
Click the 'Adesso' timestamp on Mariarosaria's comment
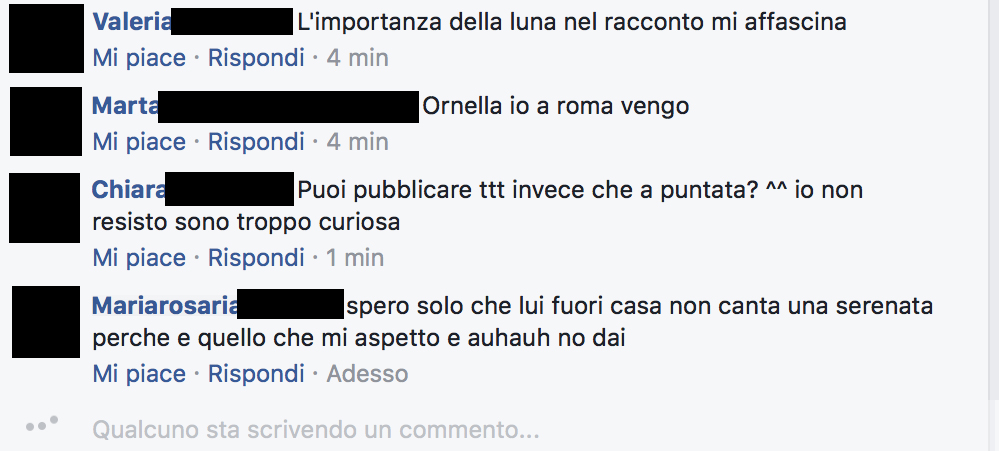[x=367, y=373]
